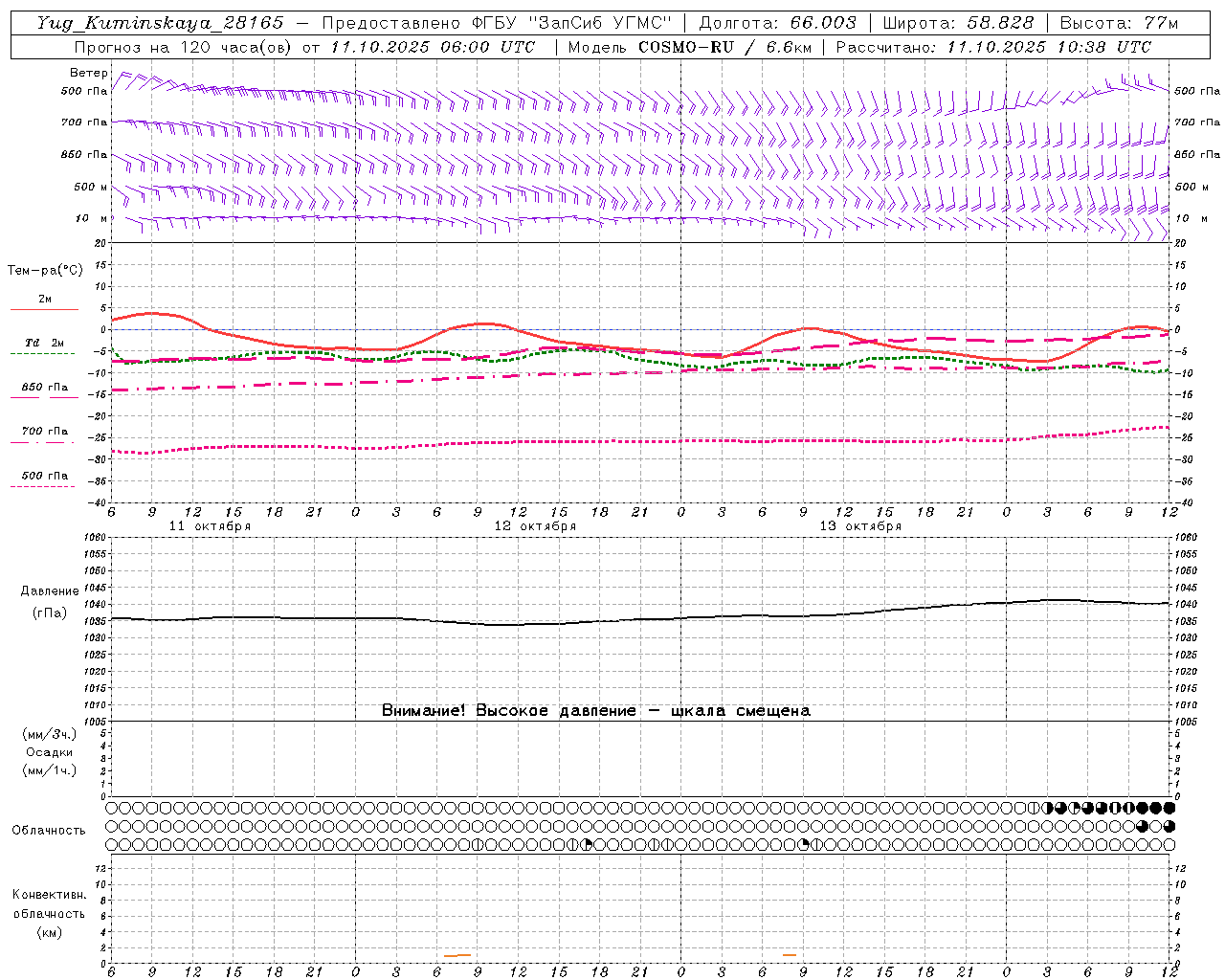Click the orange convective cloud marker on 13 октября

tap(790, 954)
